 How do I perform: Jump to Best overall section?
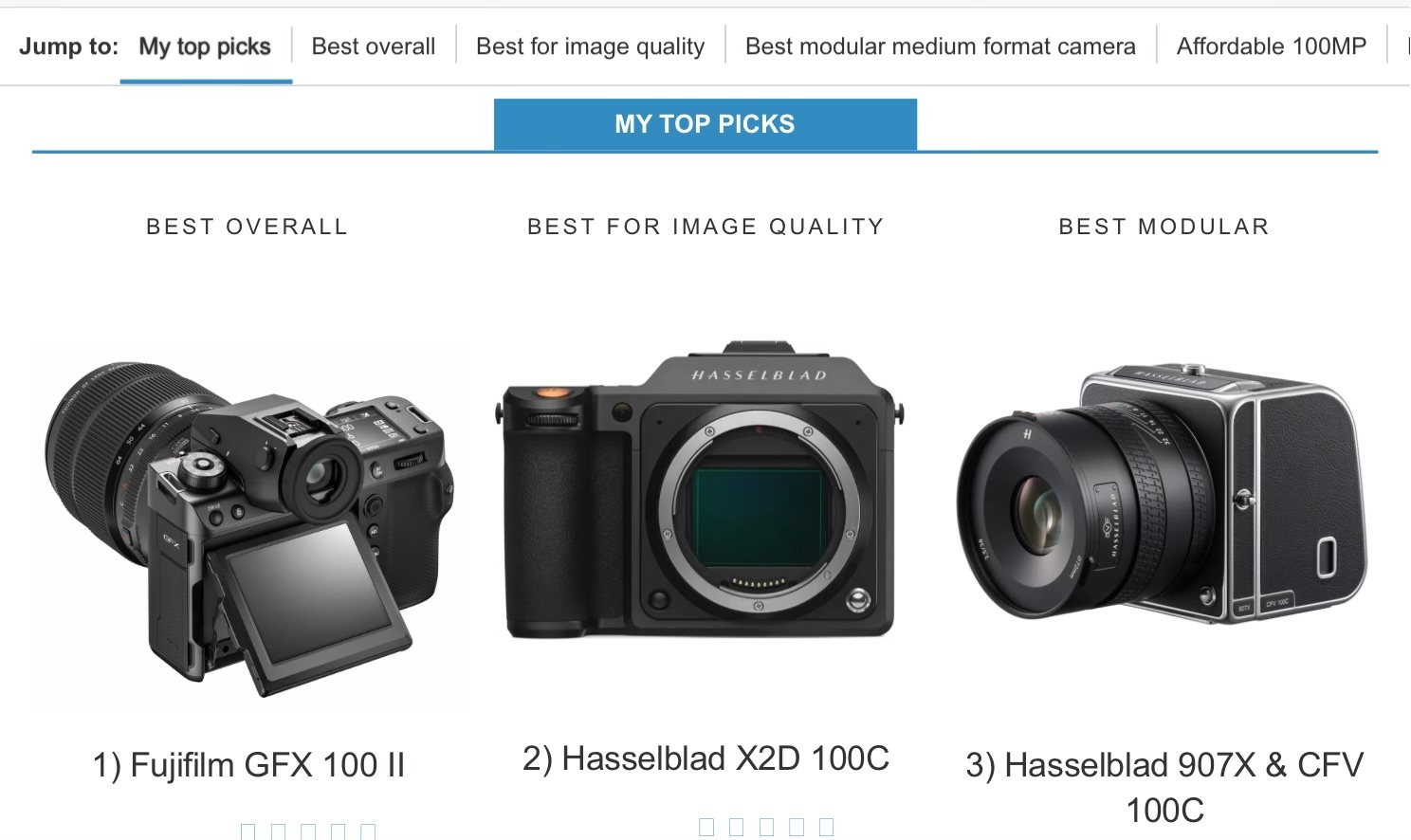(374, 46)
